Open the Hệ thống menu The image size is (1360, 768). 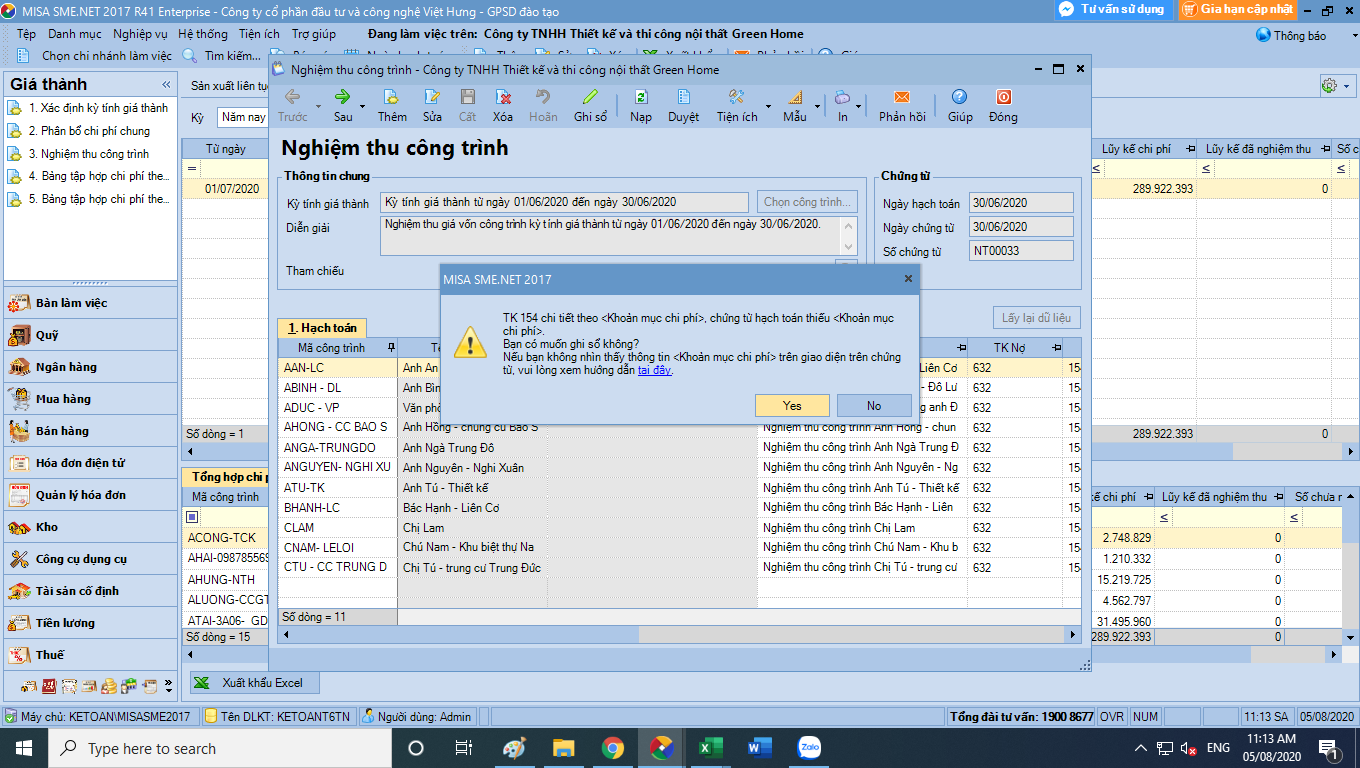[x=203, y=34]
